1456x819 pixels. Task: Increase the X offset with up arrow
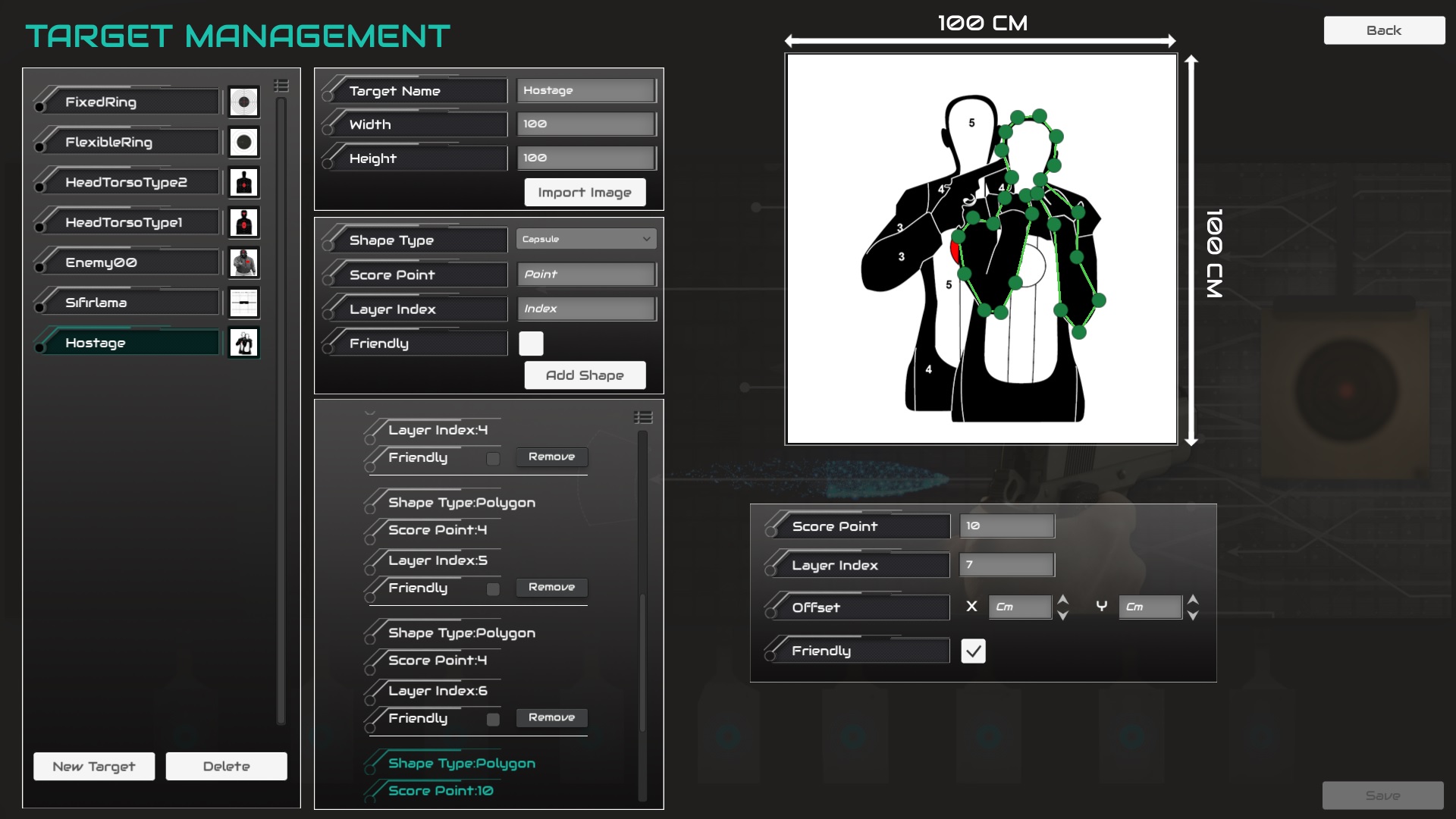1063,599
